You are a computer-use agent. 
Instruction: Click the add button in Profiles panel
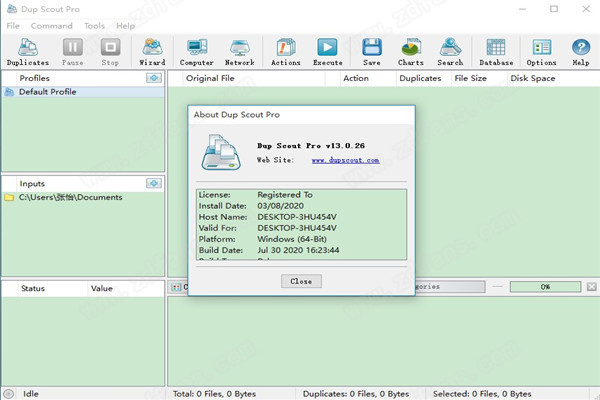click(153, 78)
